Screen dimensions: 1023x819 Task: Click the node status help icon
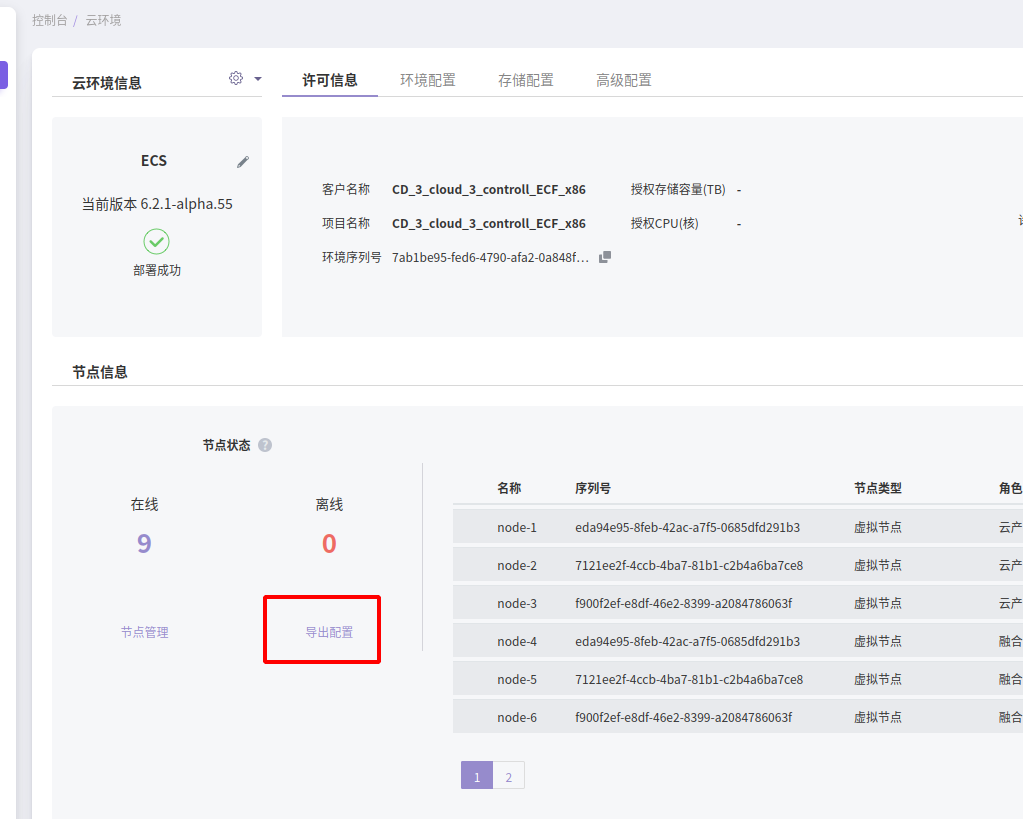pyautogui.click(x=265, y=445)
